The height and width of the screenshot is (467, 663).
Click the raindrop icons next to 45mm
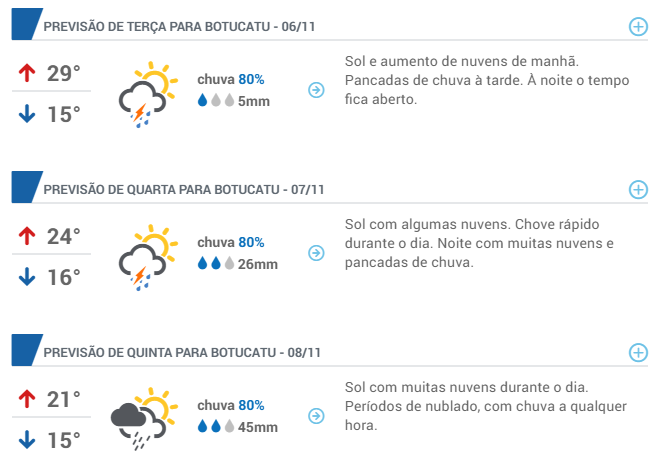pyautogui.click(x=216, y=426)
